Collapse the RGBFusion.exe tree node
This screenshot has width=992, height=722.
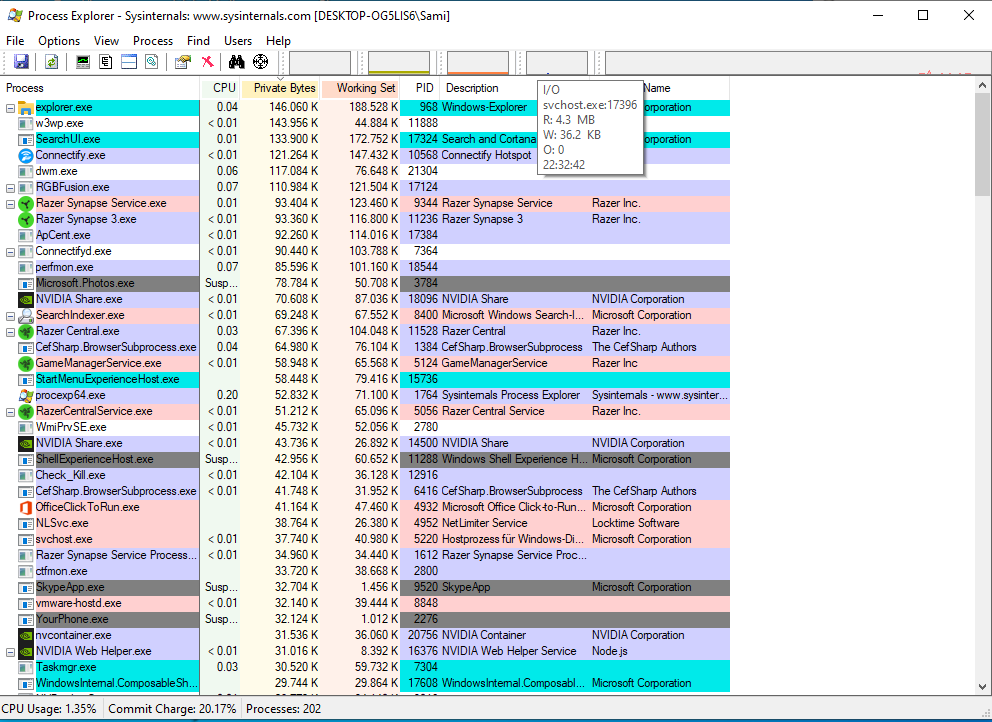(x=10, y=188)
